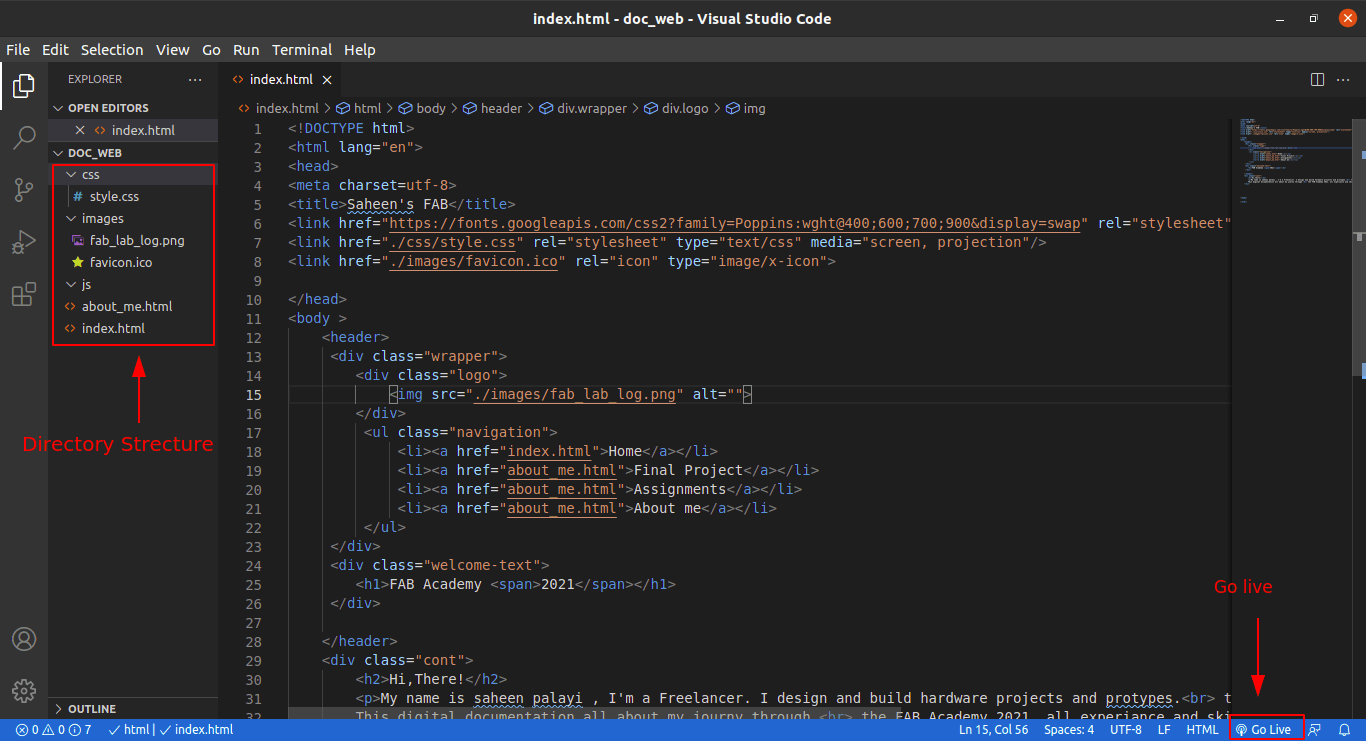
Task: Open the Edit menu
Action: pyautogui.click(x=55, y=50)
